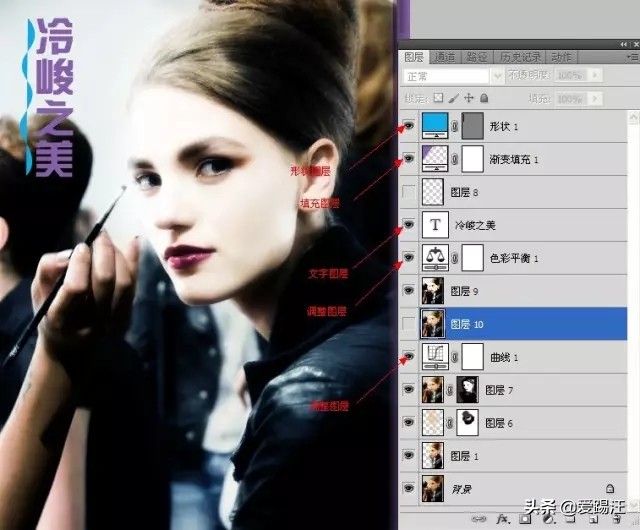Click the layer mask thumbnail of 图层 7

coord(467,390)
